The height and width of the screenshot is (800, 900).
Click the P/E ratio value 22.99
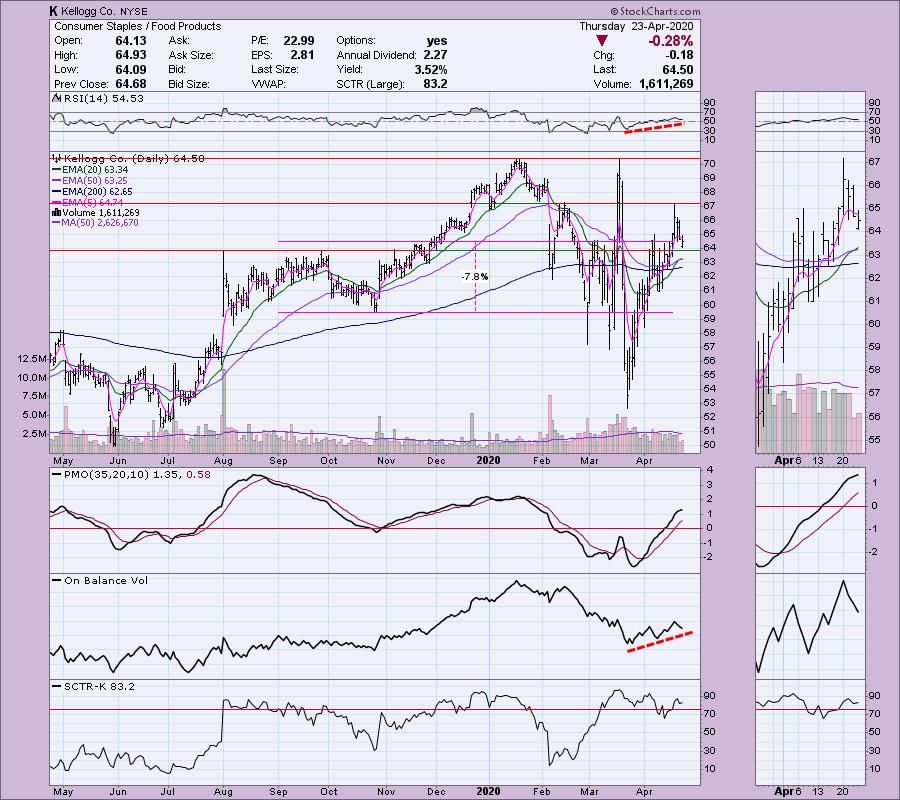298,41
